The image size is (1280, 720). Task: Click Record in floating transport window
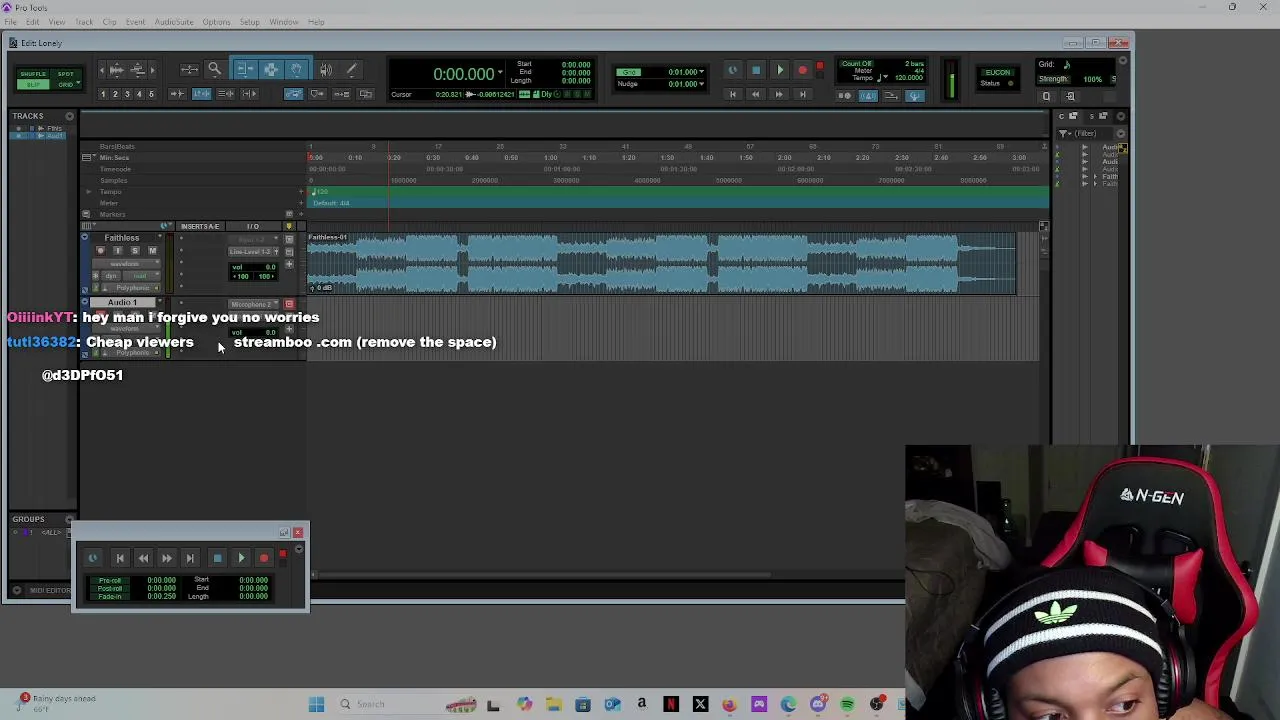264,558
